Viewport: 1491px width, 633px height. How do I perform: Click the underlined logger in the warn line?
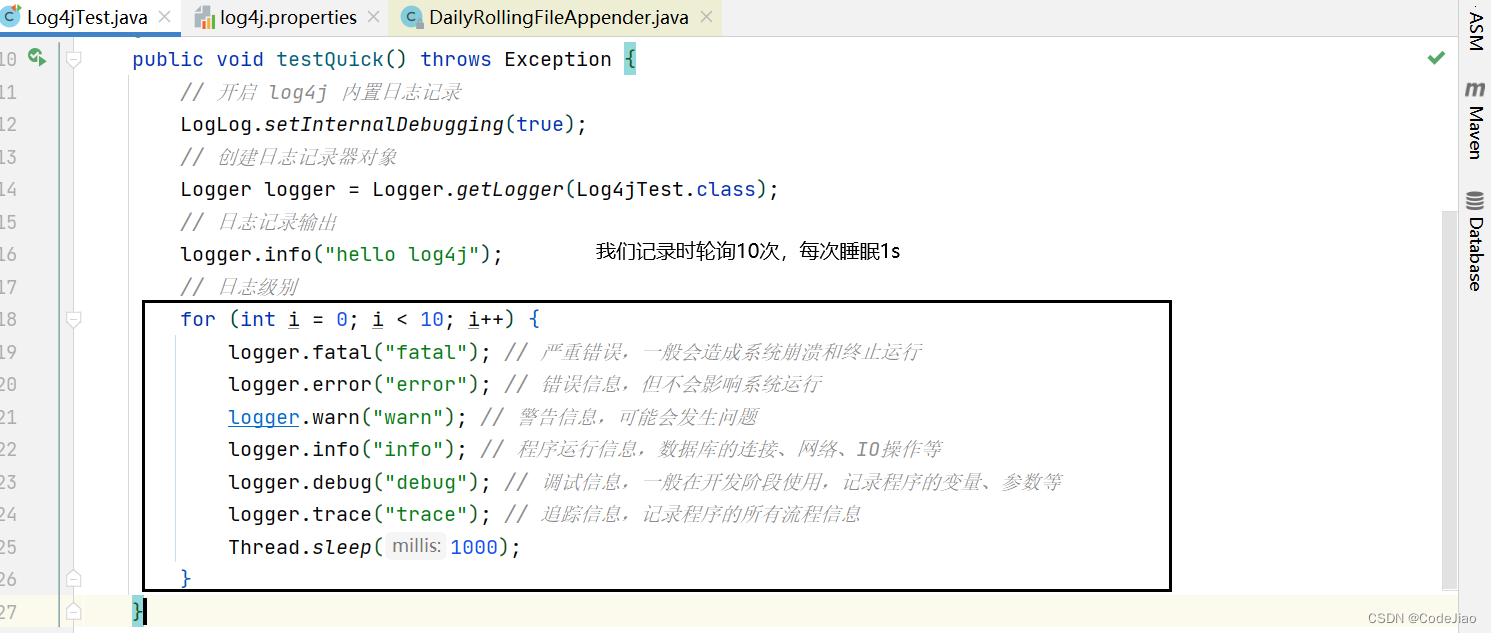tap(264, 417)
